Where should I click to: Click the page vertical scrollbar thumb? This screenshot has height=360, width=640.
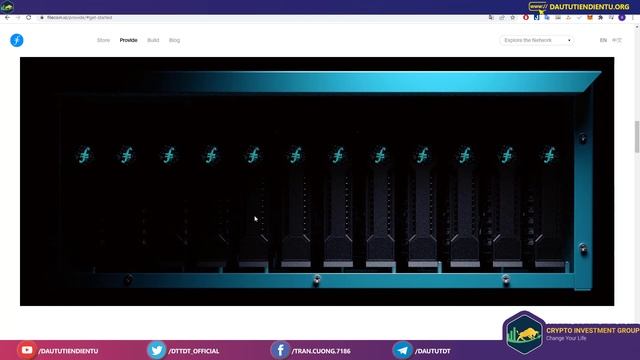click(x=637, y=137)
